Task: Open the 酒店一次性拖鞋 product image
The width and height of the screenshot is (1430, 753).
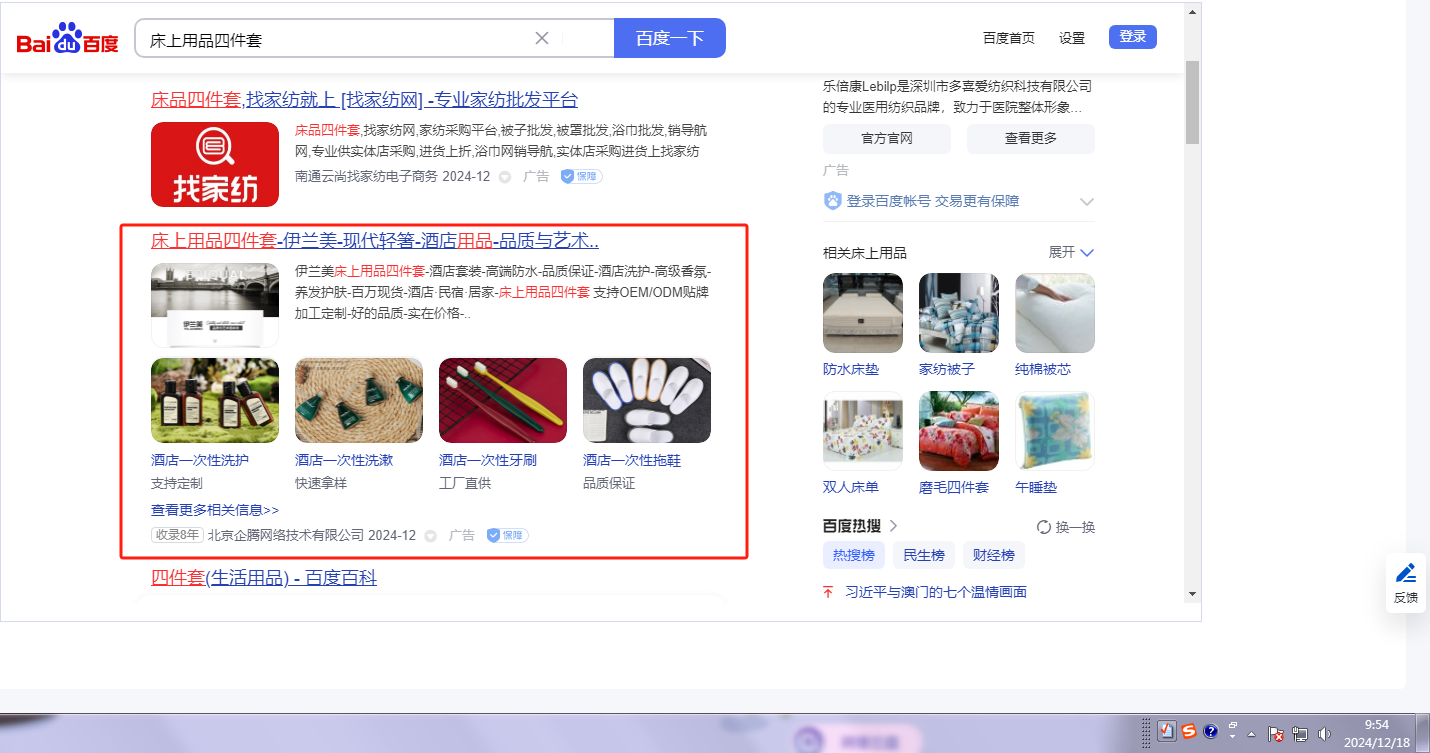Action: tap(647, 400)
